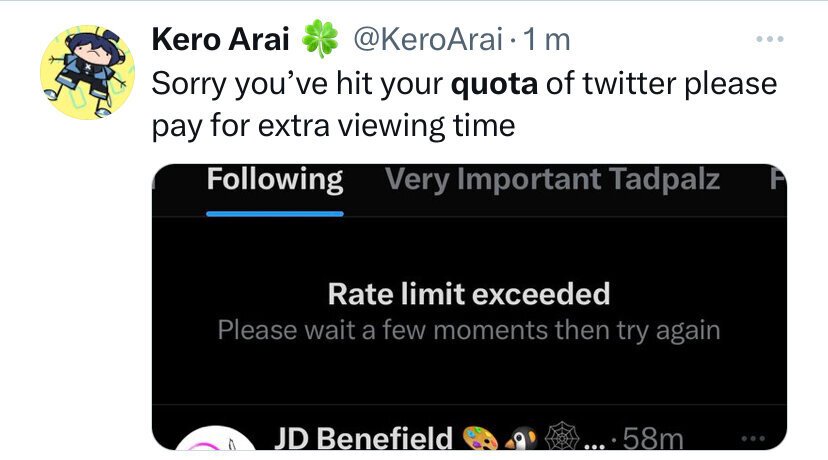Open JD Benefield's profile name

[x=363, y=437]
